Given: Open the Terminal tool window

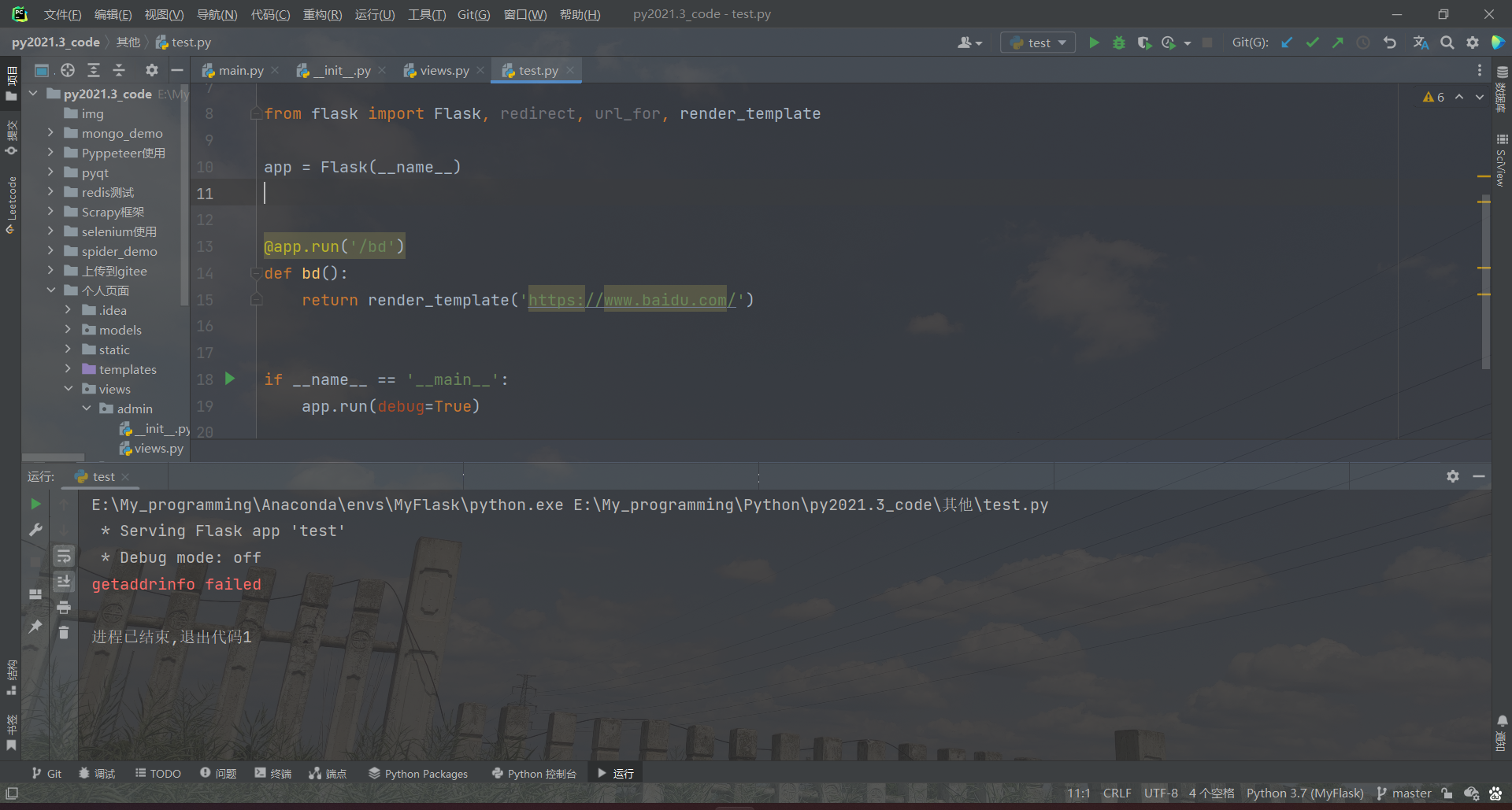Looking at the screenshot, I should [272, 773].
